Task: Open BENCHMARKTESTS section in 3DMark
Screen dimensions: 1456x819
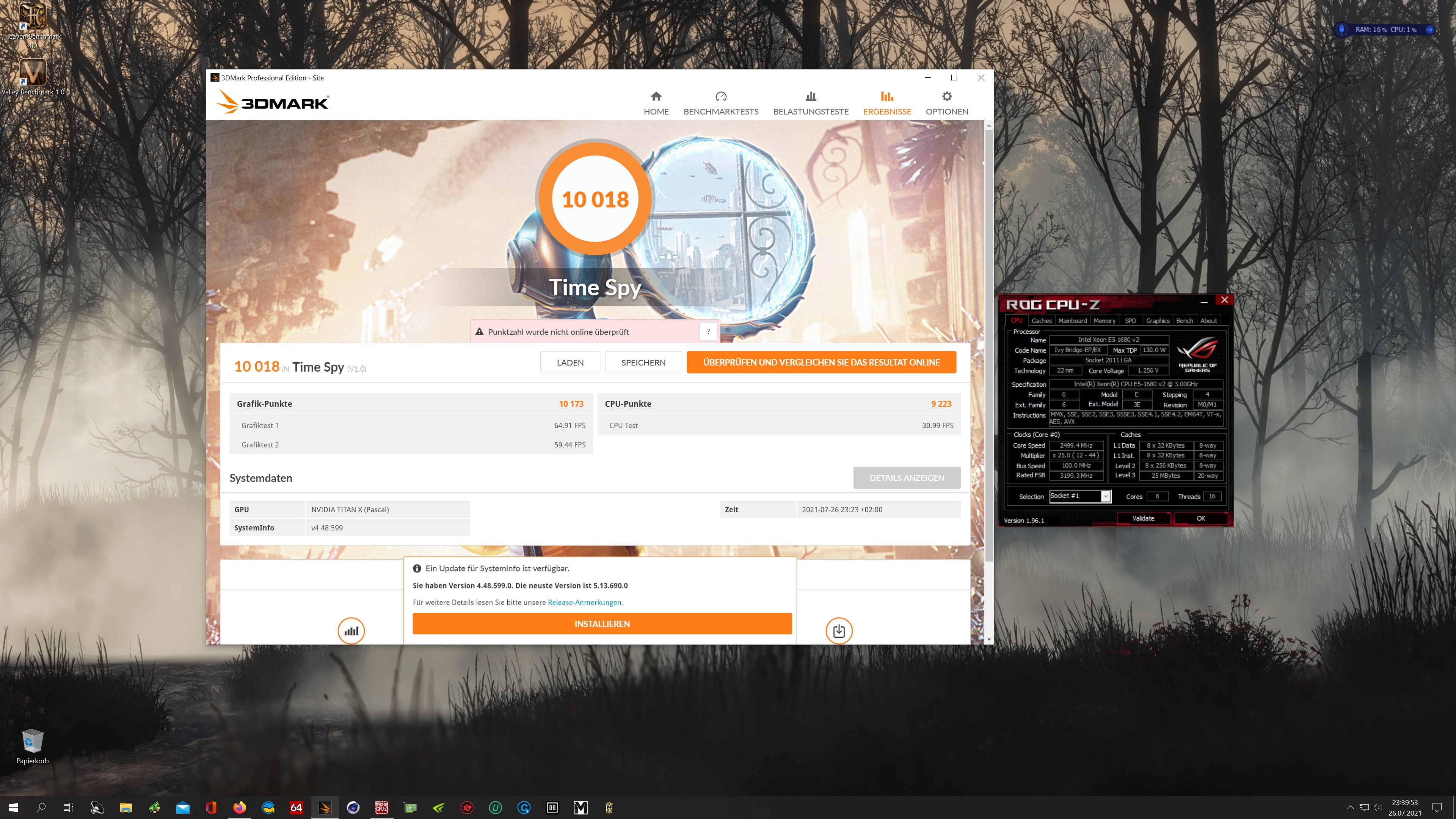Action: click(721, 104)
